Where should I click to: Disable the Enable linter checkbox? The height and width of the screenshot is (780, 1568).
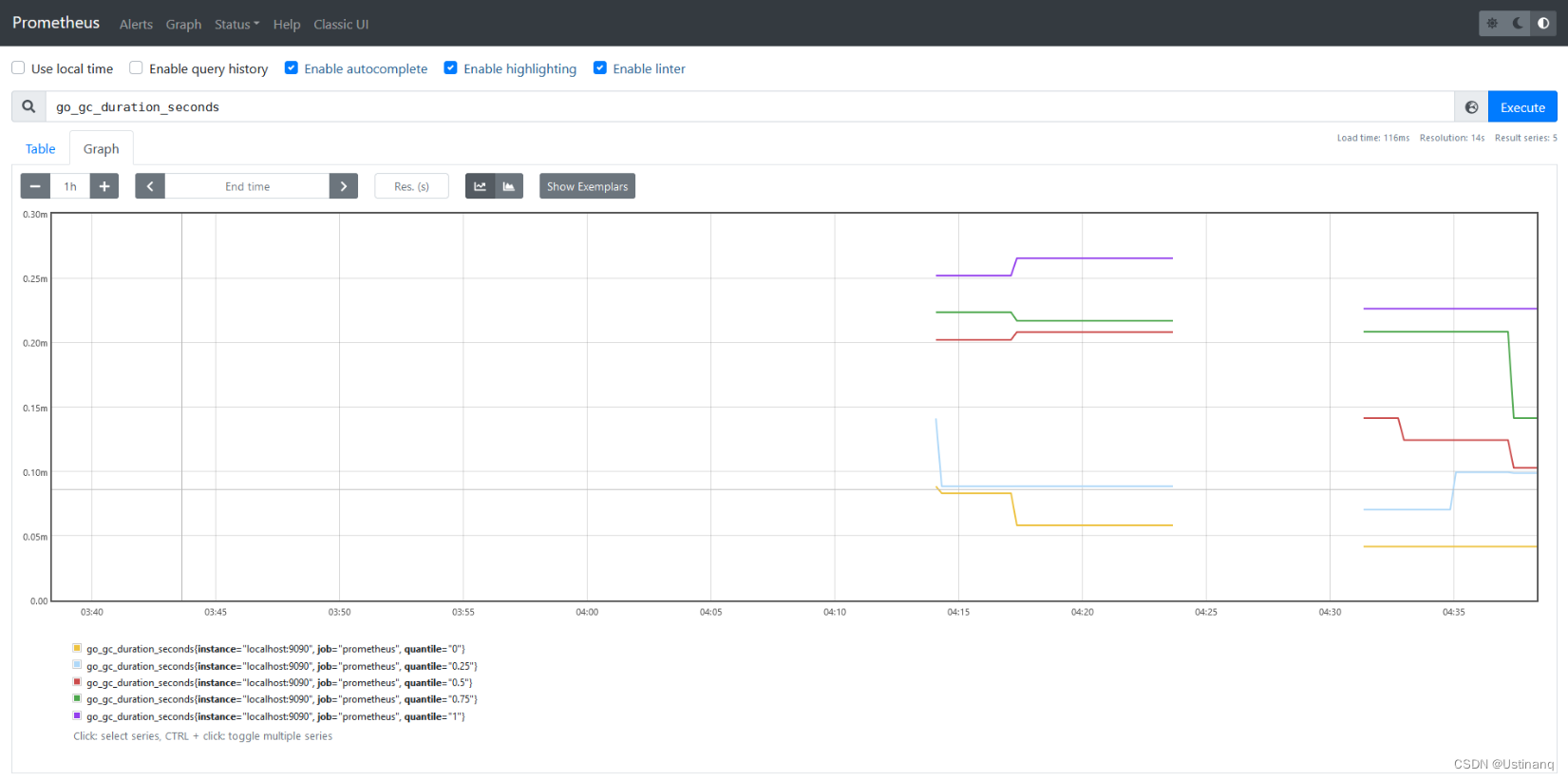click(600, 67)
